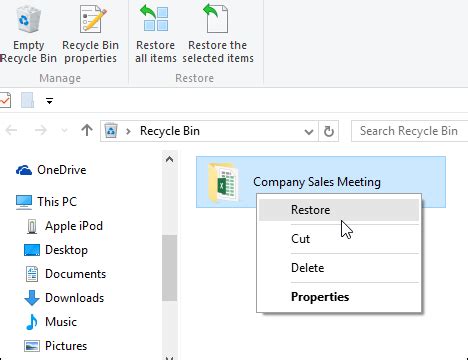Open Apple iPod in the sidebar

(64, 226)
